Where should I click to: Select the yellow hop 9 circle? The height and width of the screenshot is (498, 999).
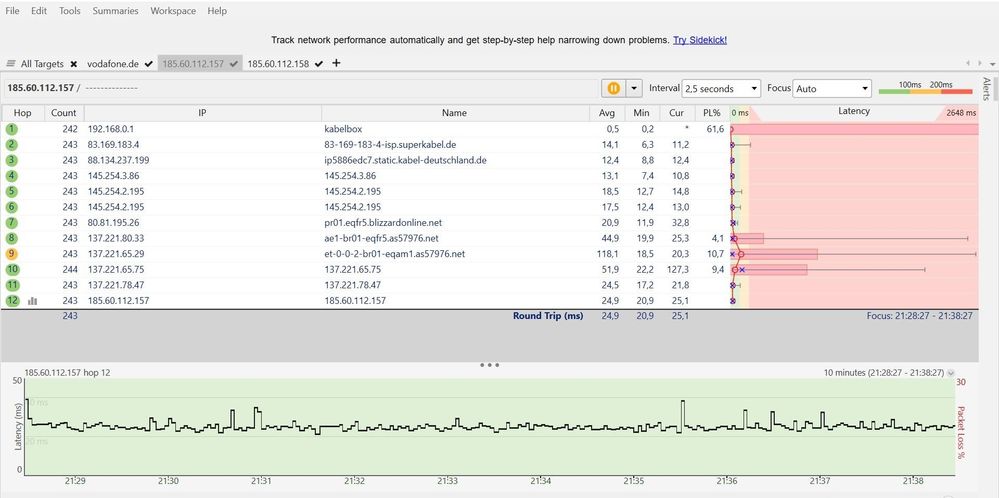(x=12, y=255)
